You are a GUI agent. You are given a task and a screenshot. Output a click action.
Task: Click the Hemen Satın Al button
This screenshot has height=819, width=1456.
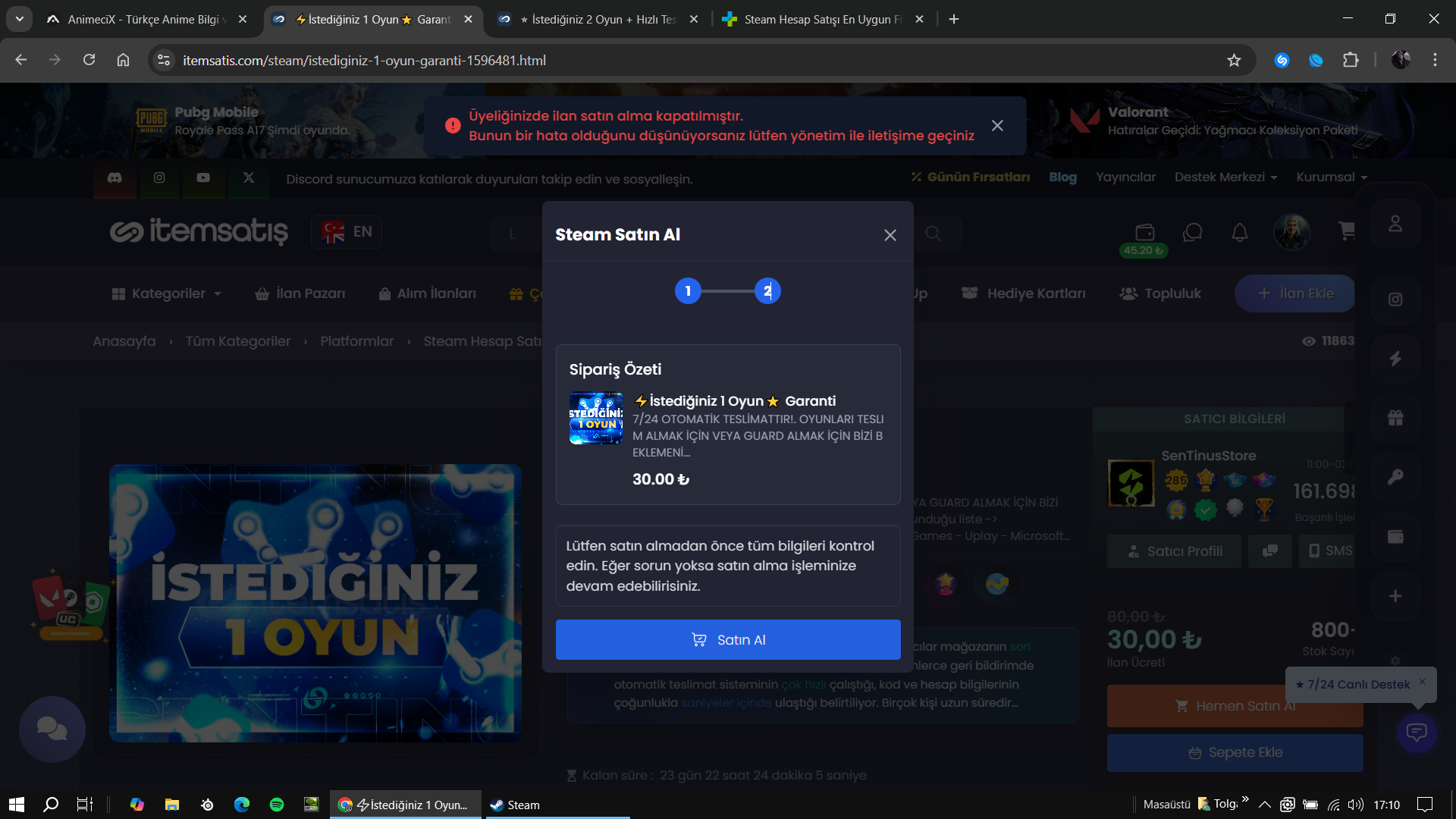point(1235,706)
